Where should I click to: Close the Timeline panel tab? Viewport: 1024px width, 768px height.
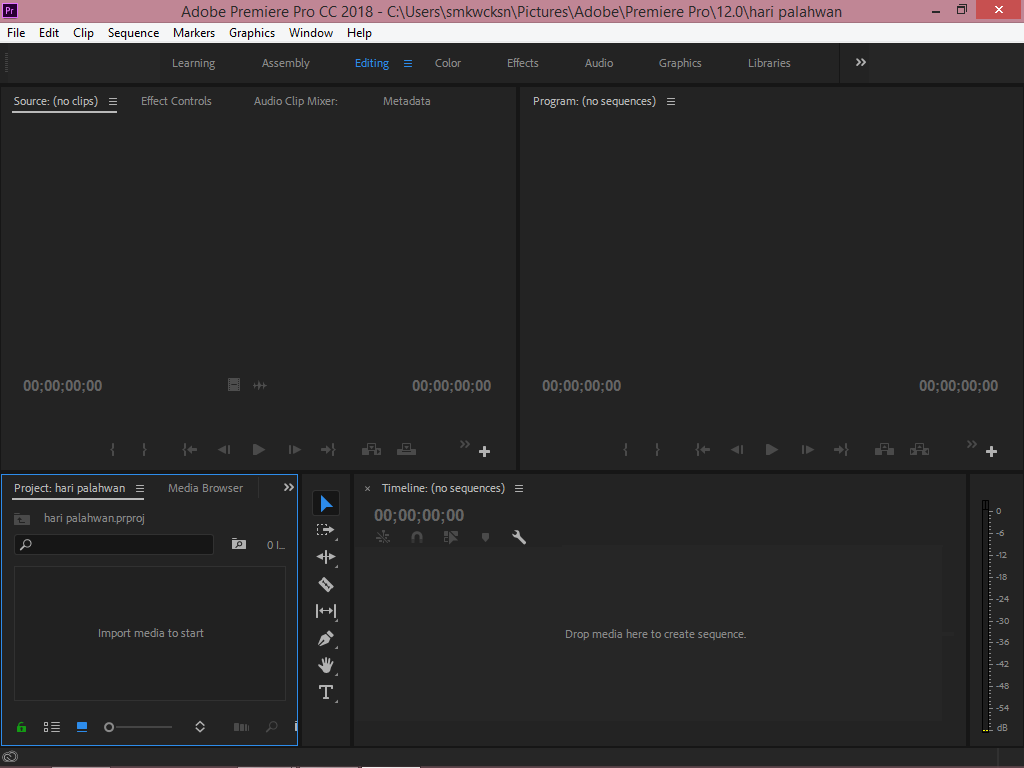[367, 488]
